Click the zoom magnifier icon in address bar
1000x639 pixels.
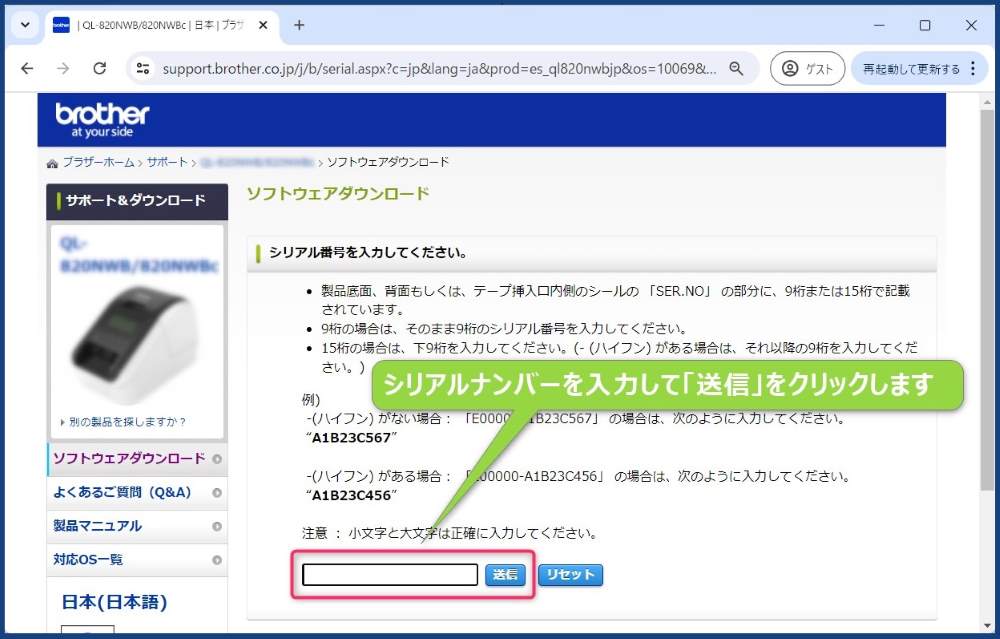pyautogui.click(x=736, y=68)
